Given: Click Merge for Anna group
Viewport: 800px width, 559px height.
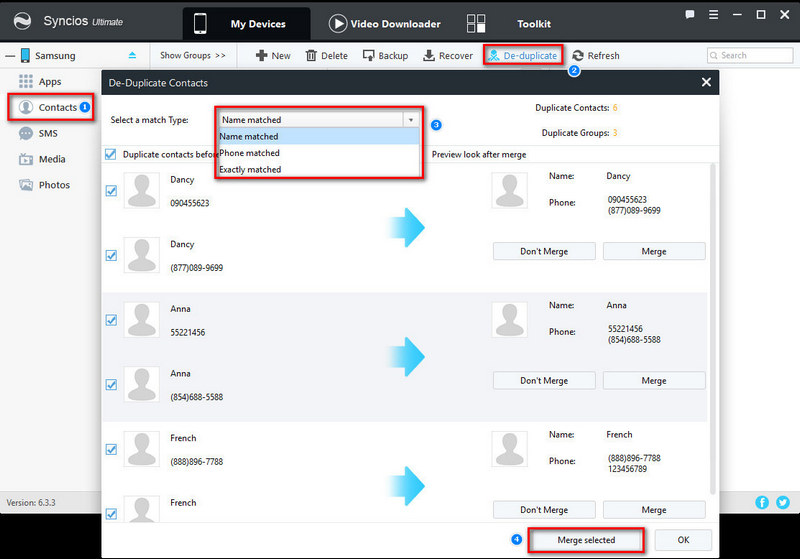Looking at the screenshot, I should (x=654, y=380).
